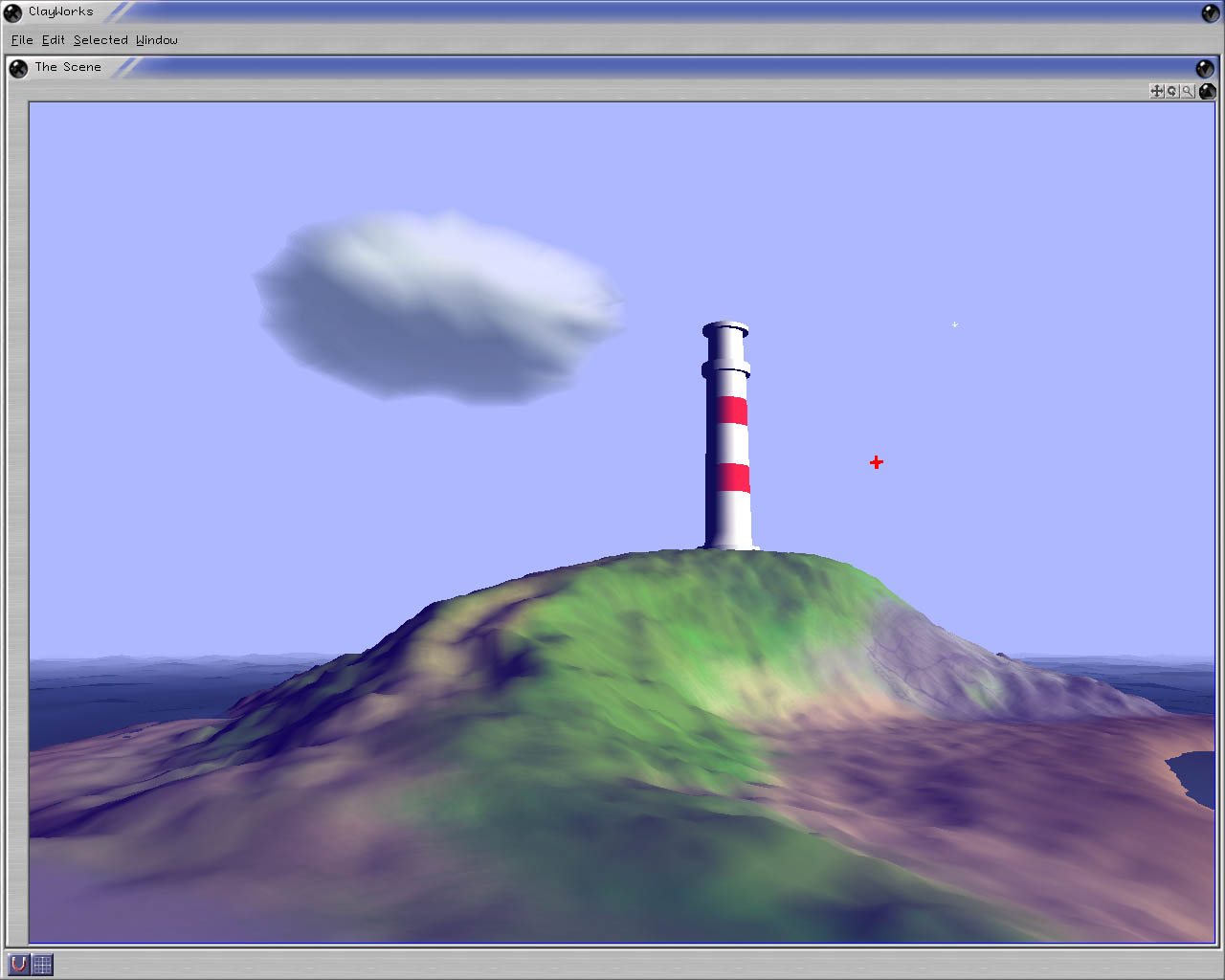Image resolution: width=1225 pixels, height=980 pixels.
Task: Activate the rotate view tool
Action: [x=1172, y=91]
